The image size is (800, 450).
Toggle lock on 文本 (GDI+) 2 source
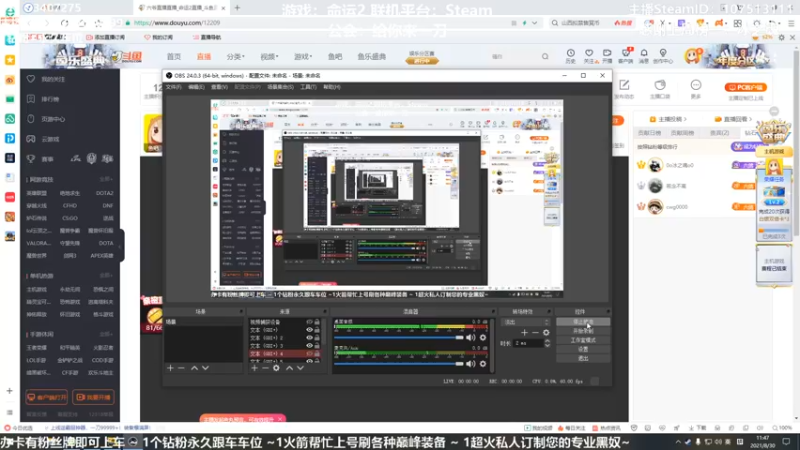pos(317,338)
